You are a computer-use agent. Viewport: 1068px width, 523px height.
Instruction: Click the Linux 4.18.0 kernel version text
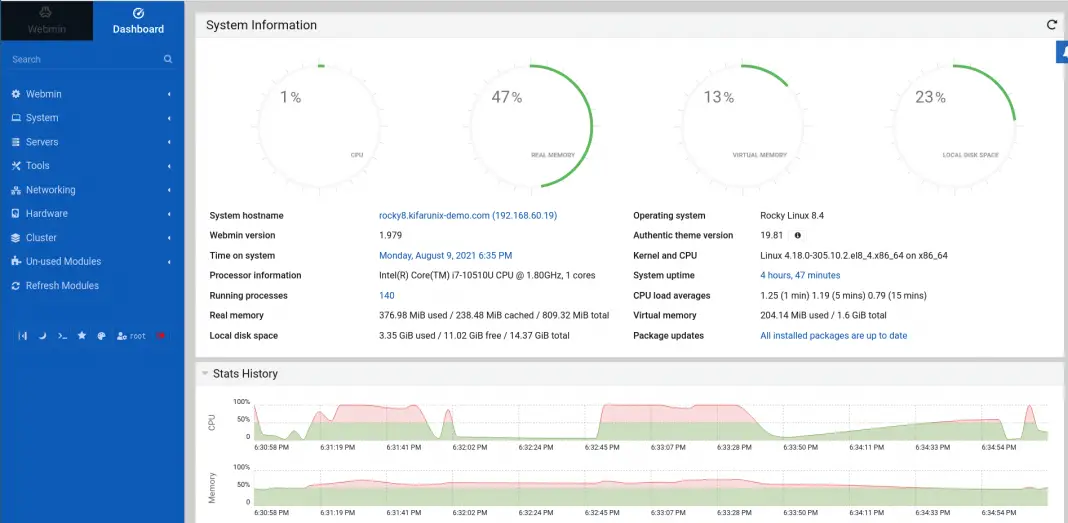(x=853, y=255)
